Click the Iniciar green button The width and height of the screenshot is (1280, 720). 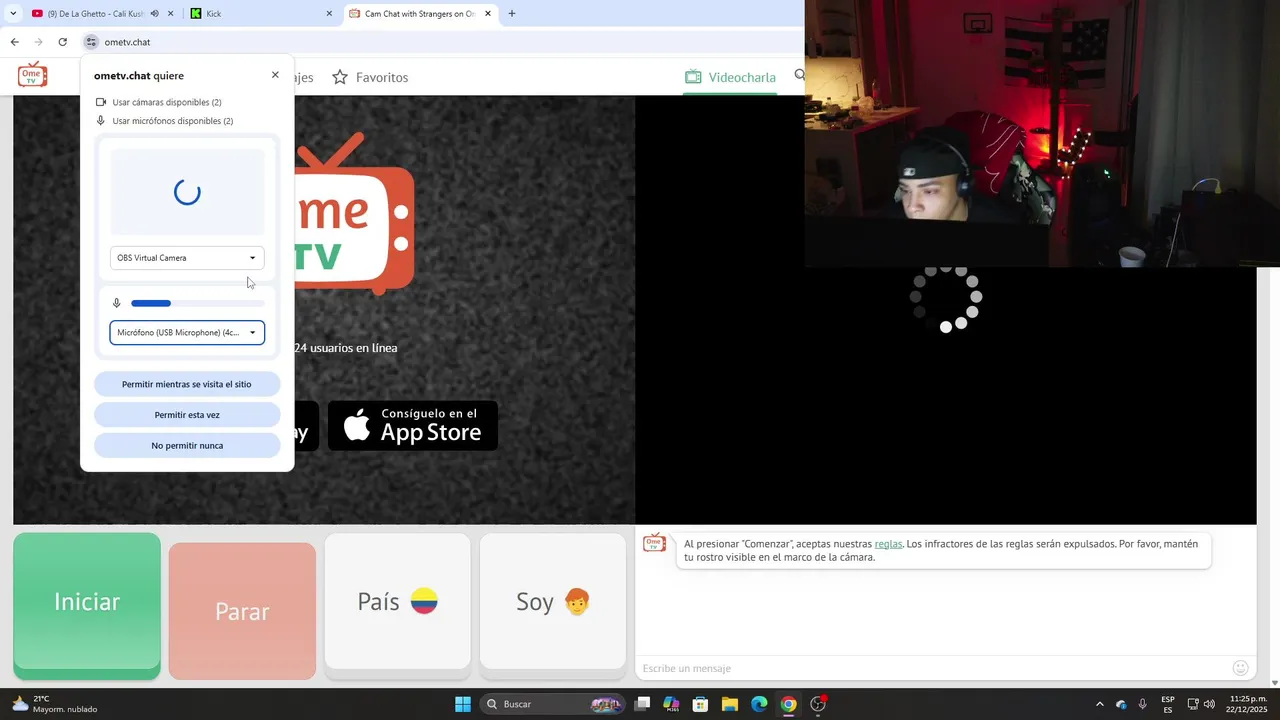tap(87, 602)
